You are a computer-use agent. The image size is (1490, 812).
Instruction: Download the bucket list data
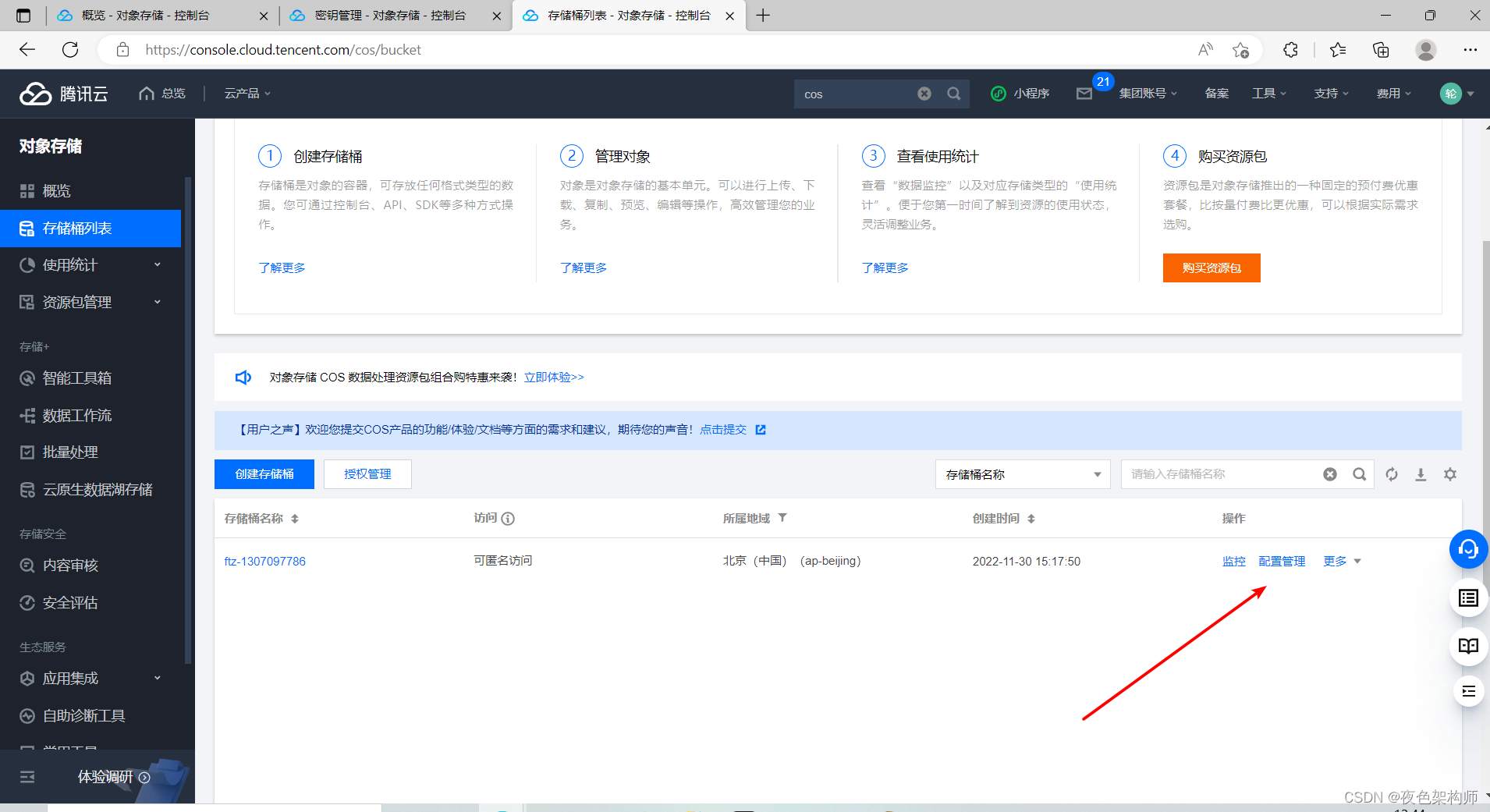(x=1421, y=473)
